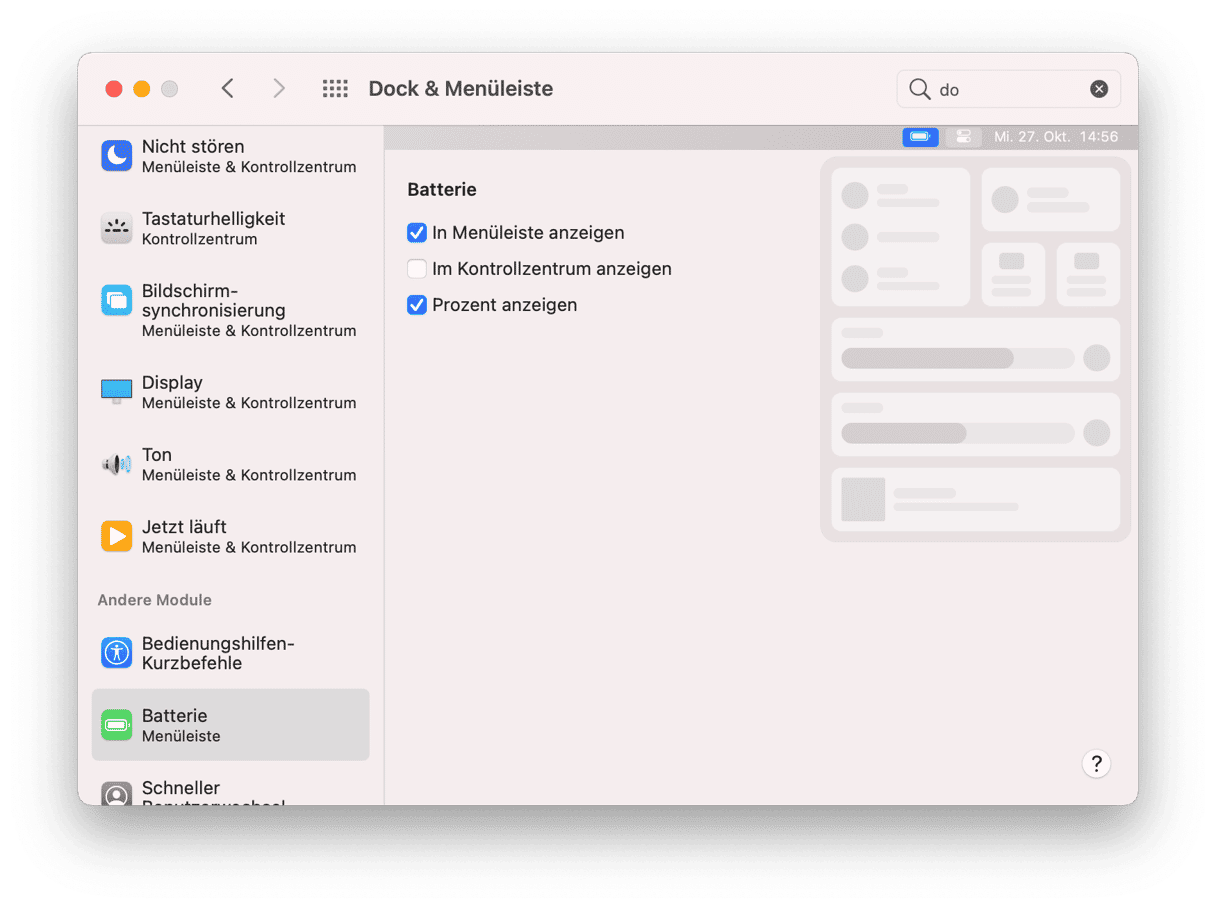Select Display in the sidebar

[x=230, y=392]
